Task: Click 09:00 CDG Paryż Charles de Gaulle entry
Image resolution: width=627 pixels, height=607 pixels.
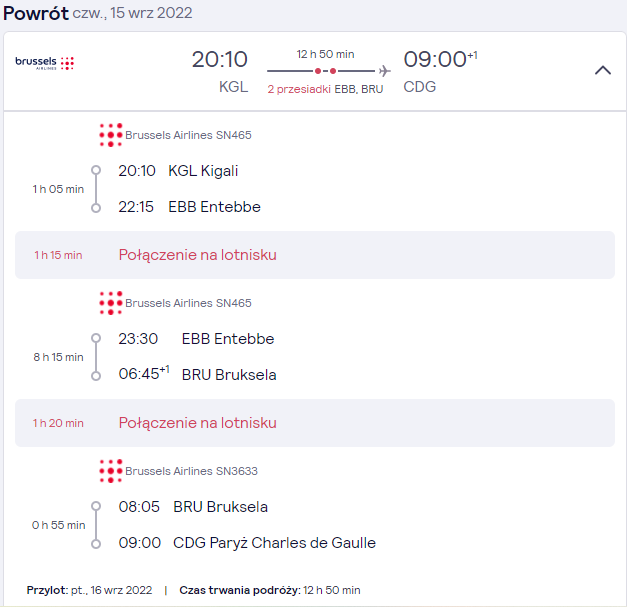Action: click(247, 543)
